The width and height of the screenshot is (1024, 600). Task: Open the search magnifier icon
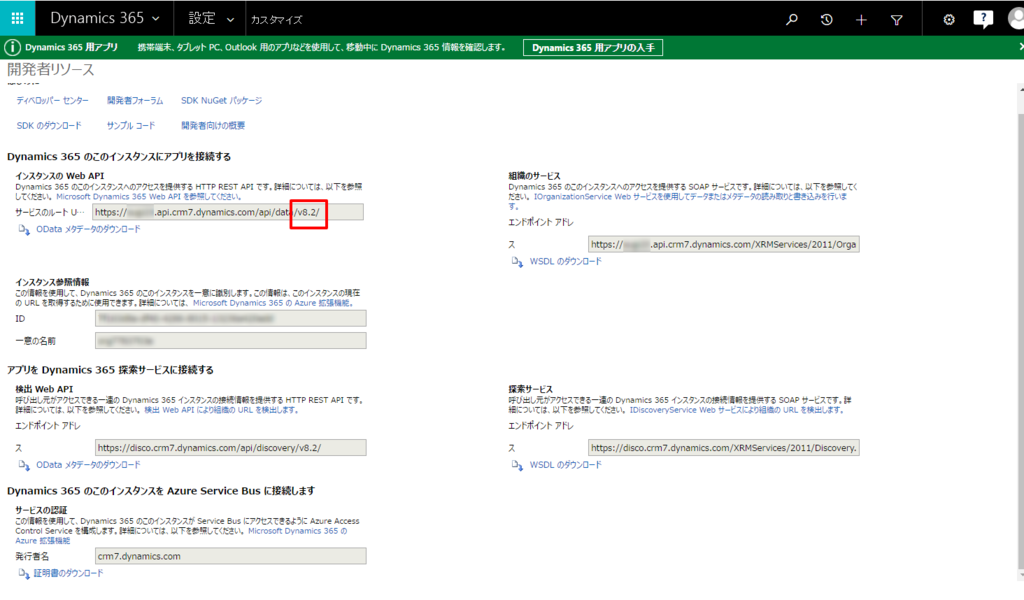(792, 20)
